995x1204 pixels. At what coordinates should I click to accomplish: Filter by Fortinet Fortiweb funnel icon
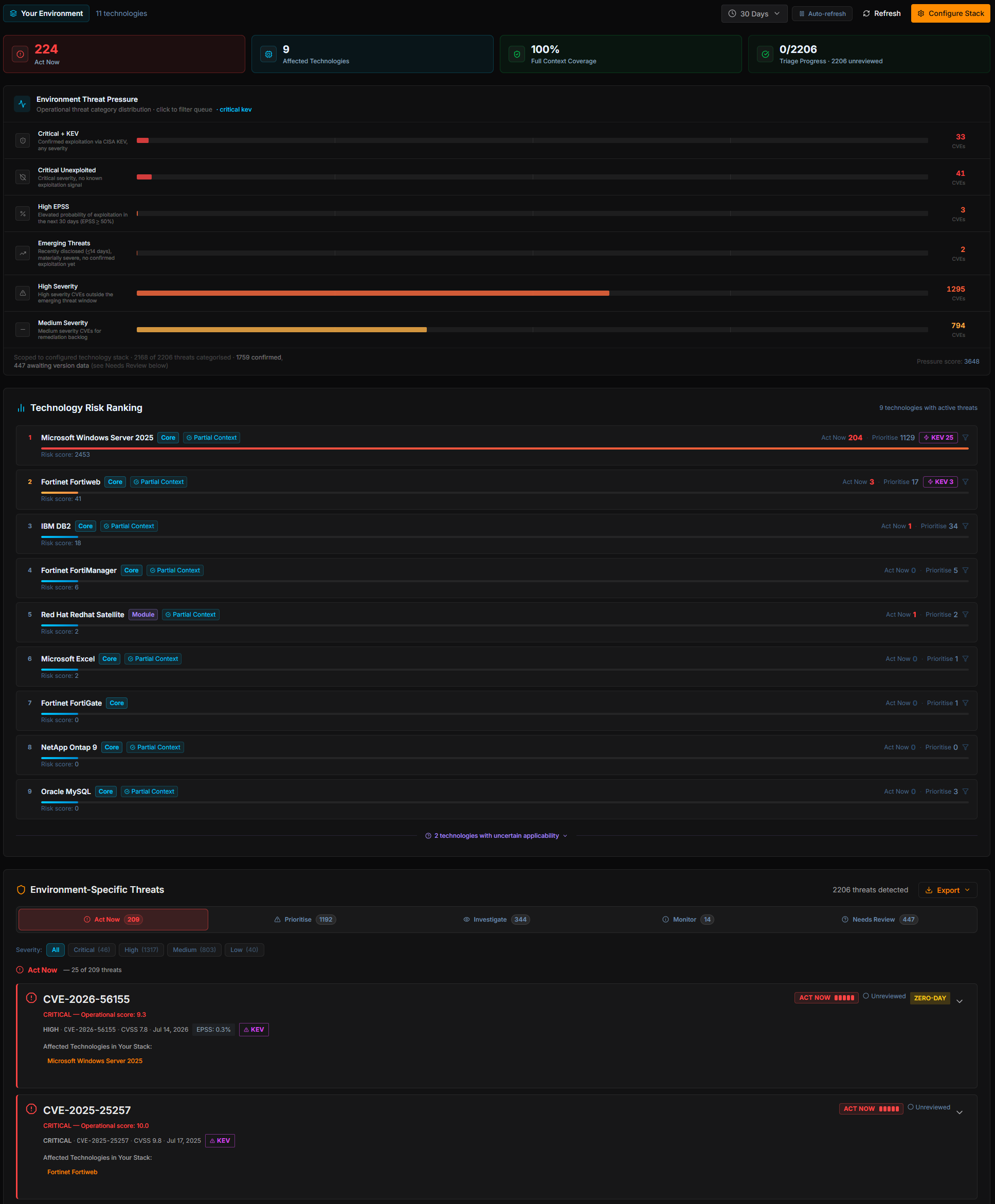coord(965,481)
